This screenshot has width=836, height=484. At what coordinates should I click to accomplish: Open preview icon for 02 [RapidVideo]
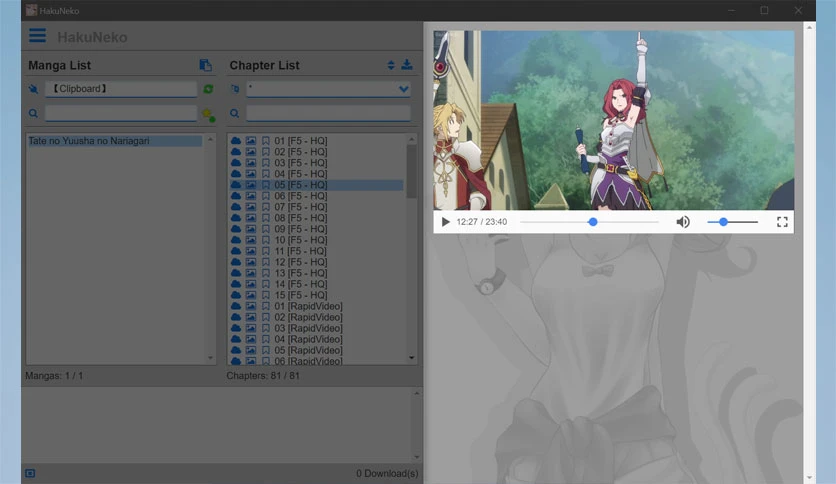coord(251,317)
